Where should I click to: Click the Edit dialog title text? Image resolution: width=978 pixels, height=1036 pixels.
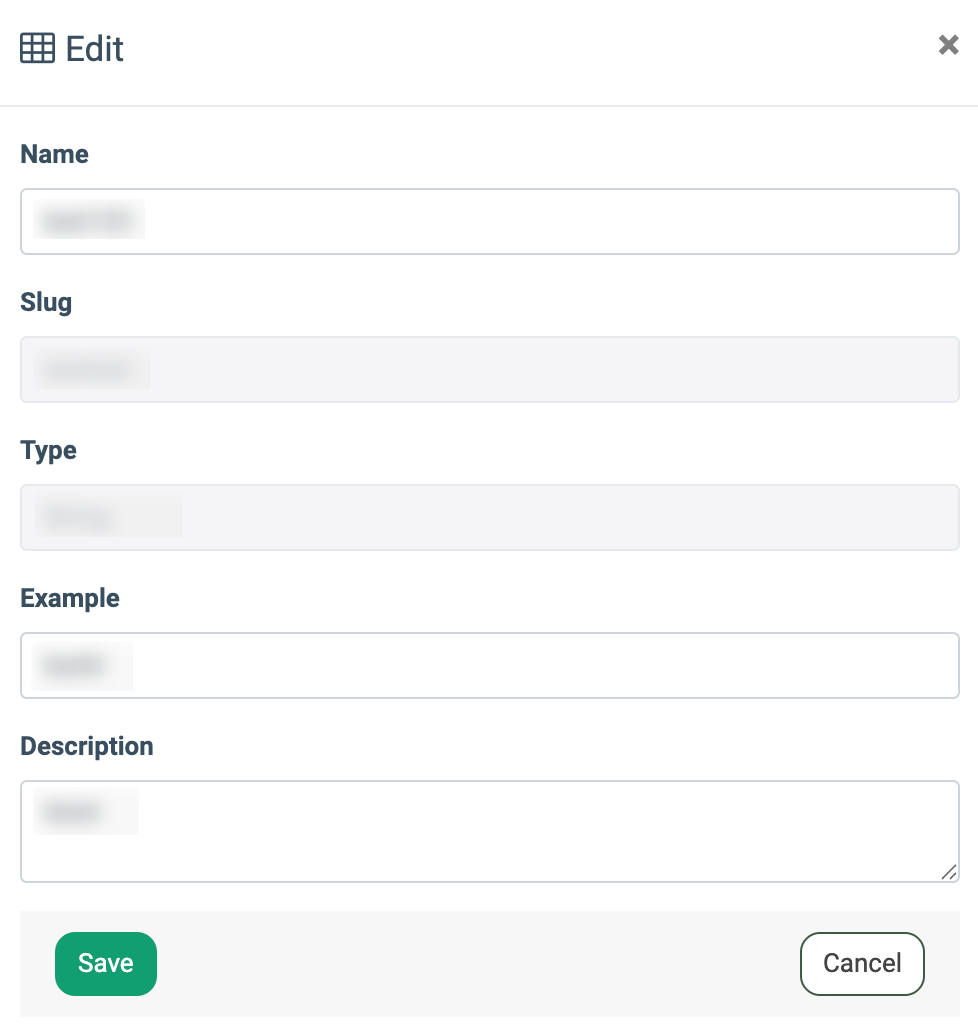tap(94, 49)
